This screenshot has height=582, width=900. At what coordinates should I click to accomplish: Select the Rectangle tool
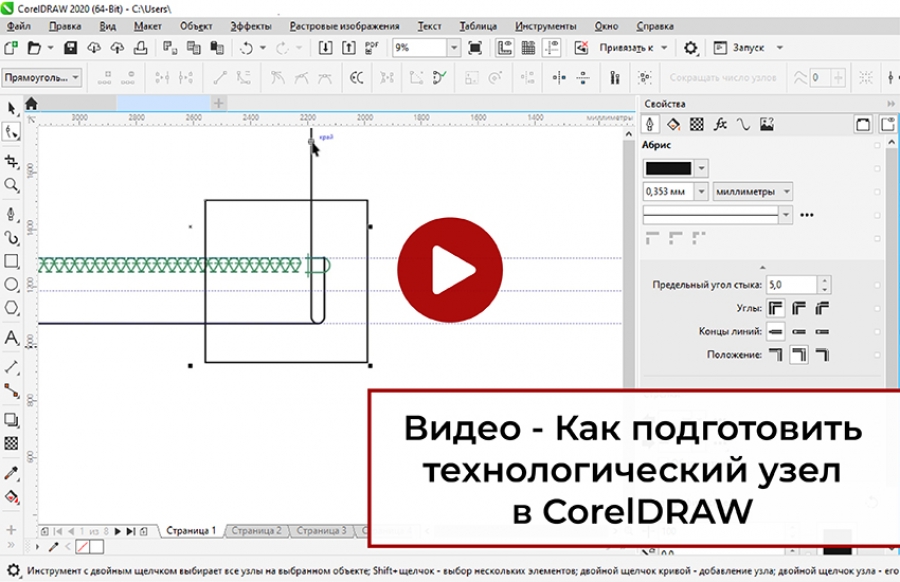[x=11, y=261]
